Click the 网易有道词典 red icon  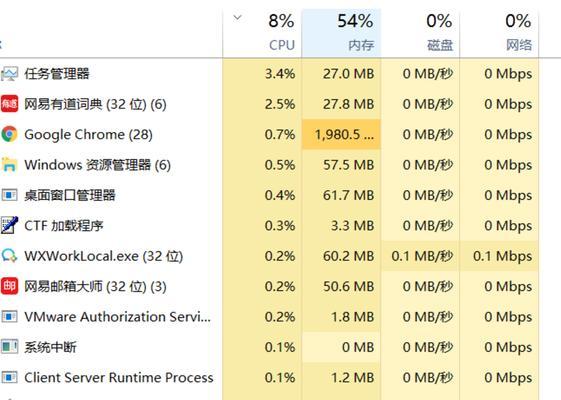click(x=9, y=104)
